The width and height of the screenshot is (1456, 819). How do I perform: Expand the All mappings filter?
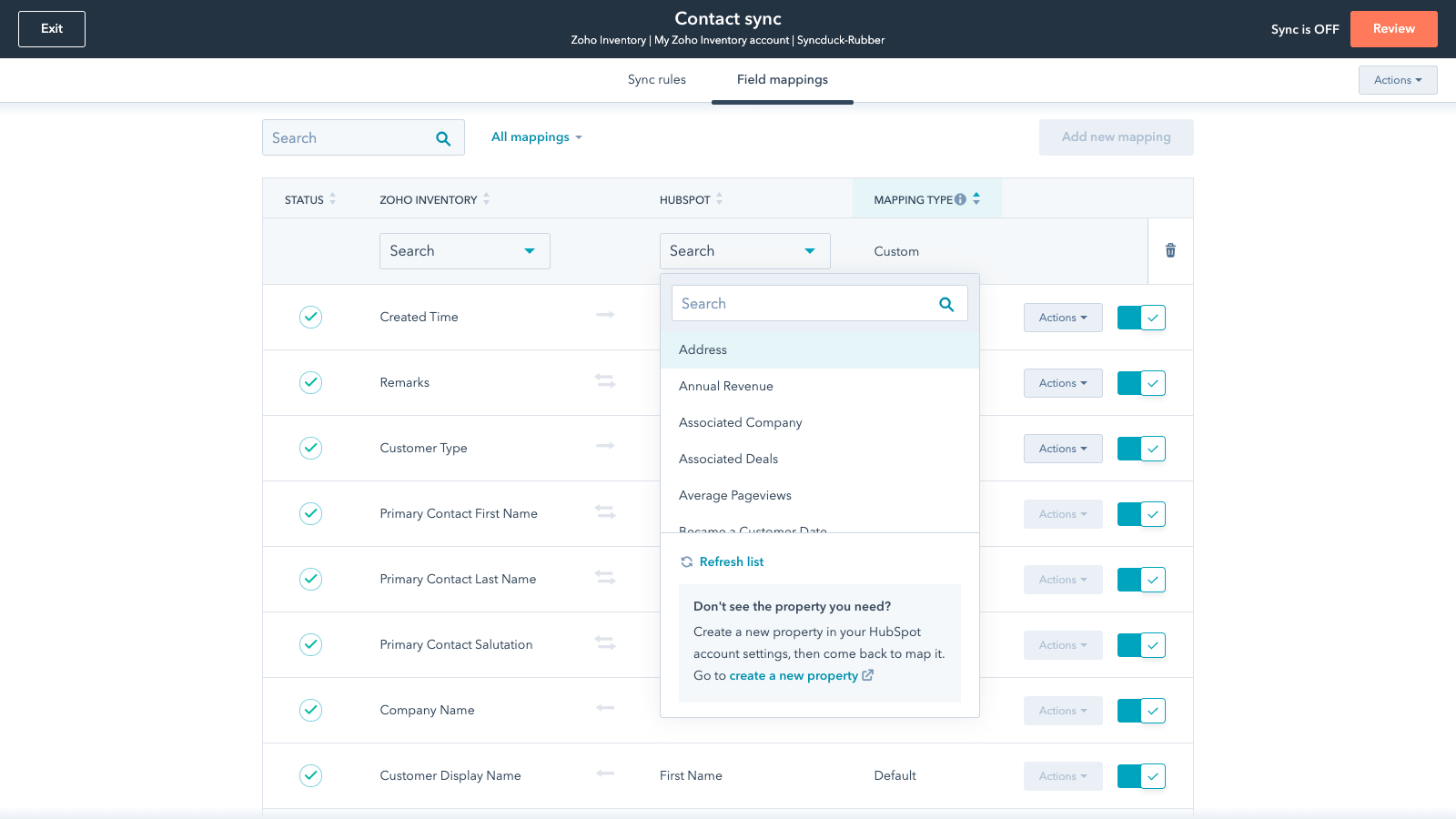point(536,137)
